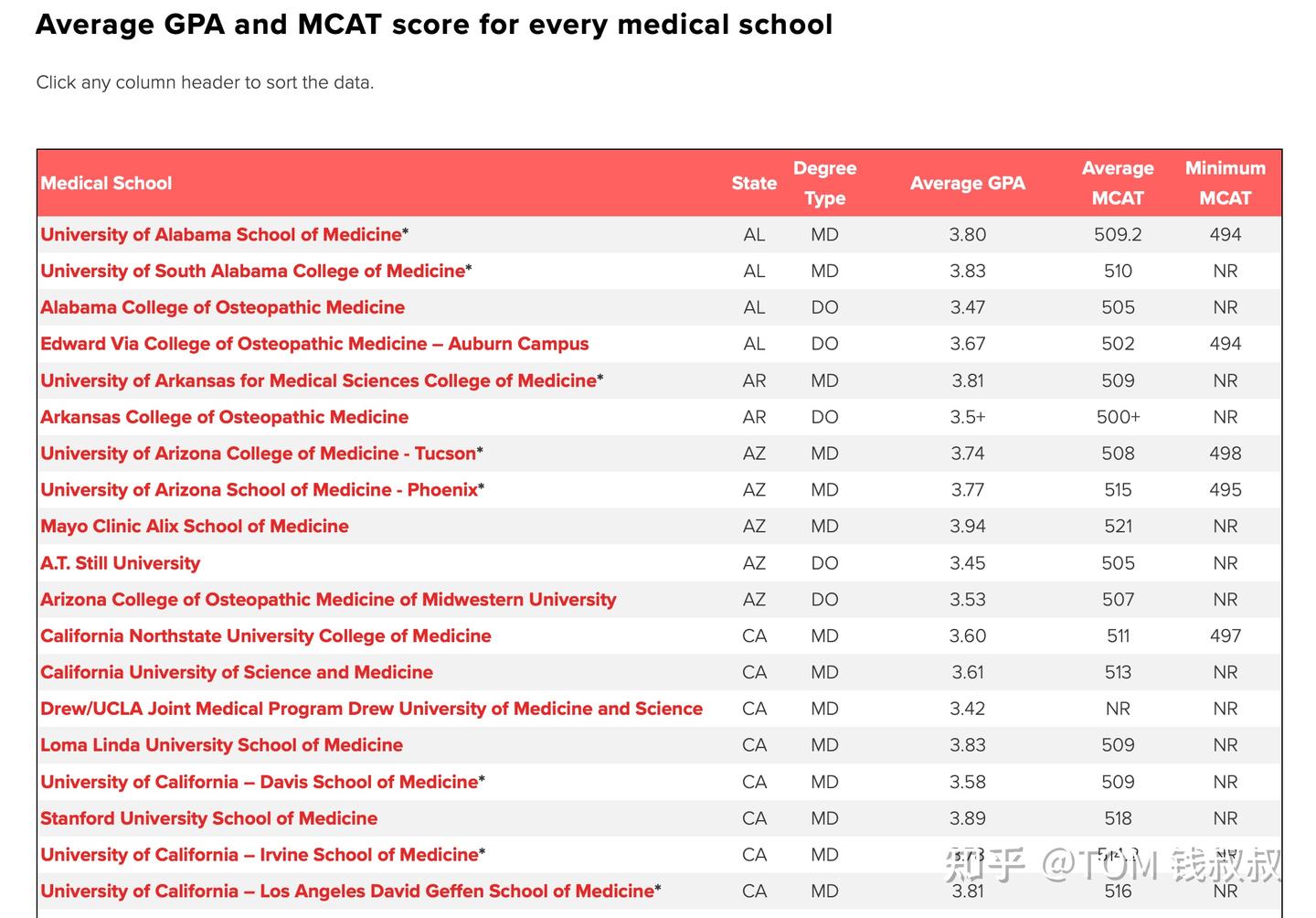
Task: Sort by Average MCAT column header
Action: click(1118, 183)
